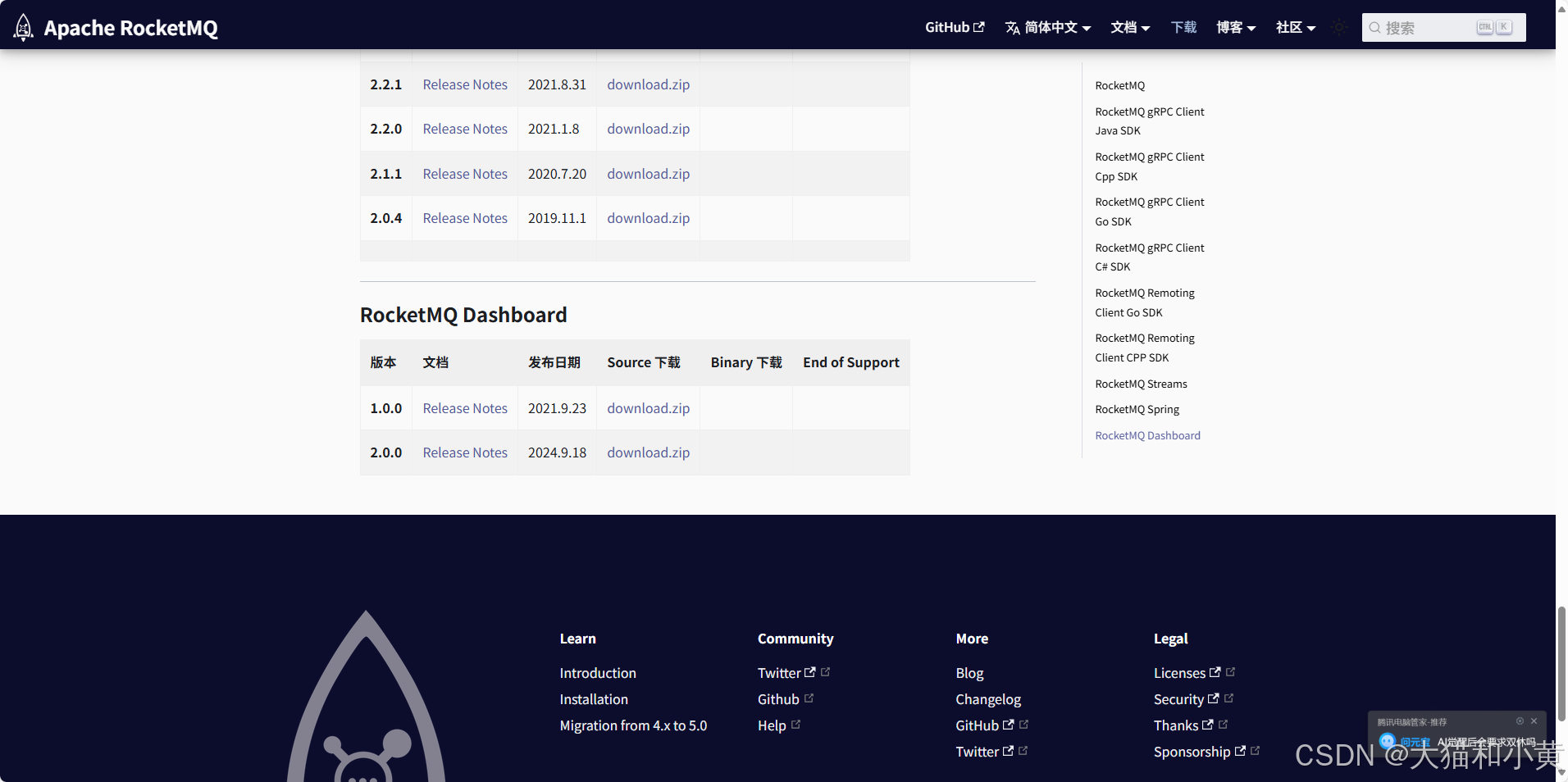The width and height of the screenshot is (1568, 782).
Task: Jump to RocketMQ gRPC Client Go SDK
Action: click(1149, 211)
